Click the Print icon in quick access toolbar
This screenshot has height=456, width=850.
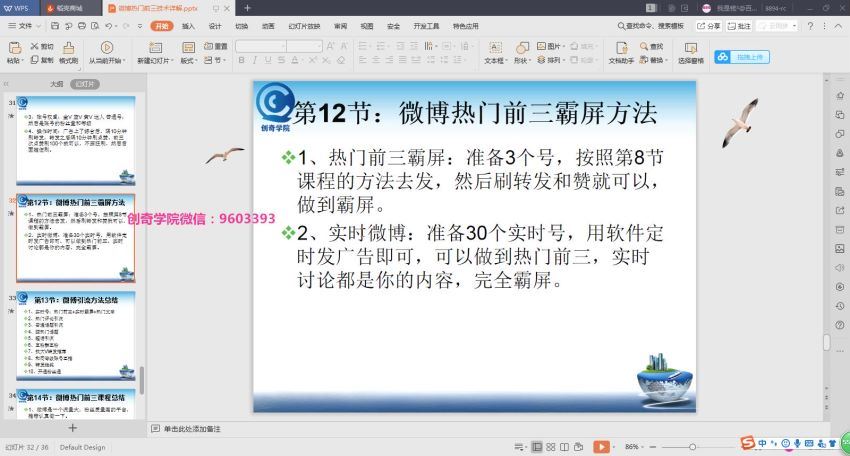(82, 25)
